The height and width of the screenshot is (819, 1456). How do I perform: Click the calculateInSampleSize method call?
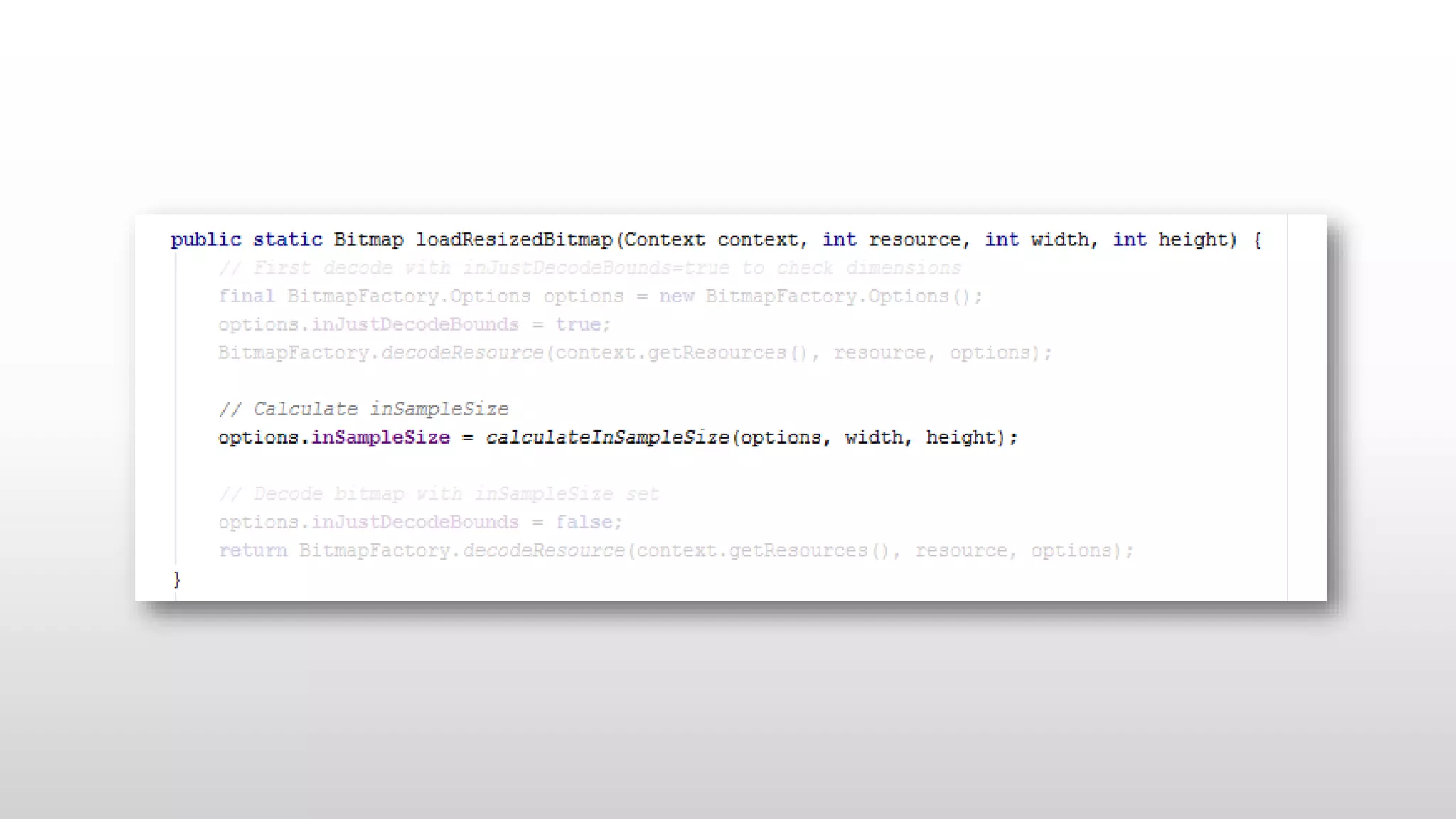coord(607,438)
